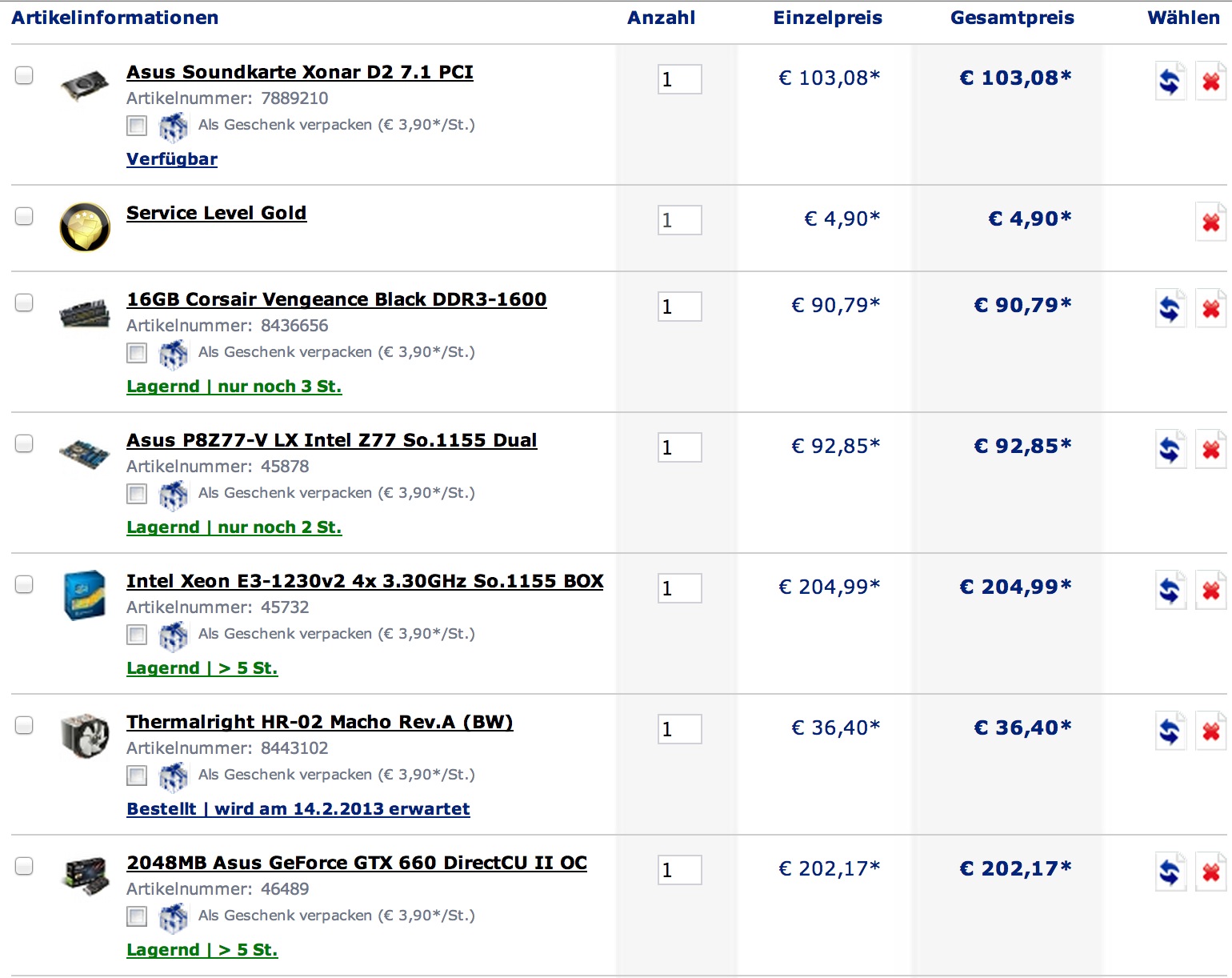Click the Corsair Vengeance RAM thumbnail

pos(85,313)
